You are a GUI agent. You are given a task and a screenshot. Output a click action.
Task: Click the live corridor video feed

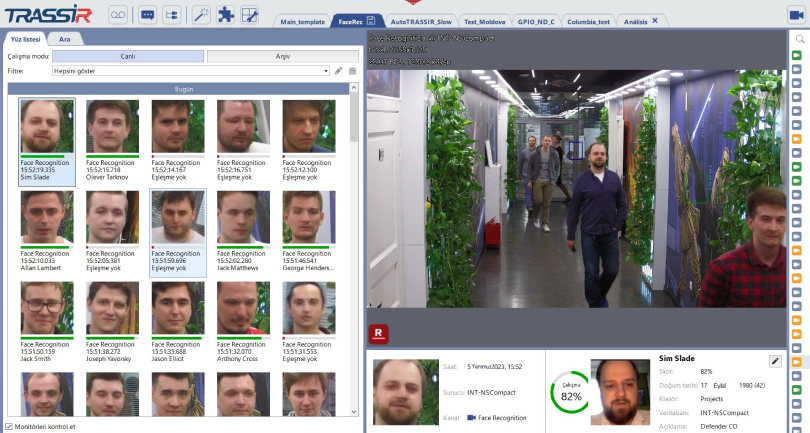(577, 189)
